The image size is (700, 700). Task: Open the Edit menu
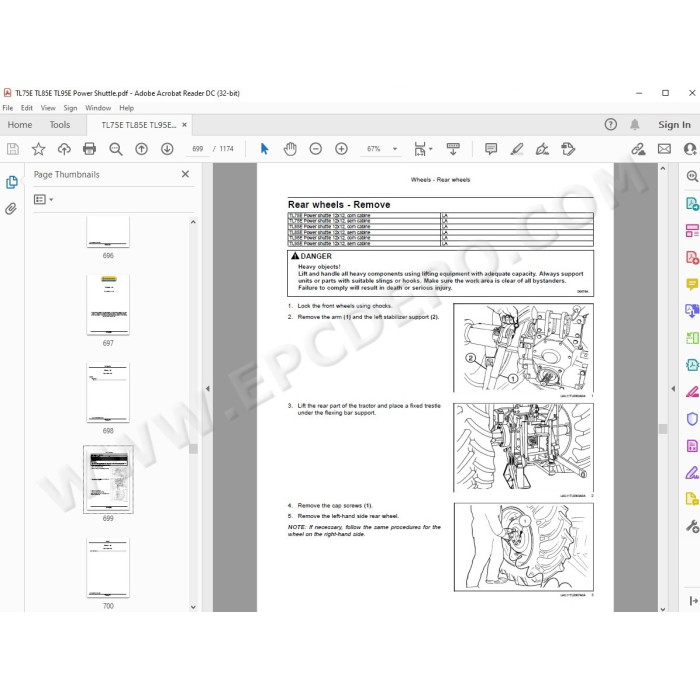coord(27,108)
